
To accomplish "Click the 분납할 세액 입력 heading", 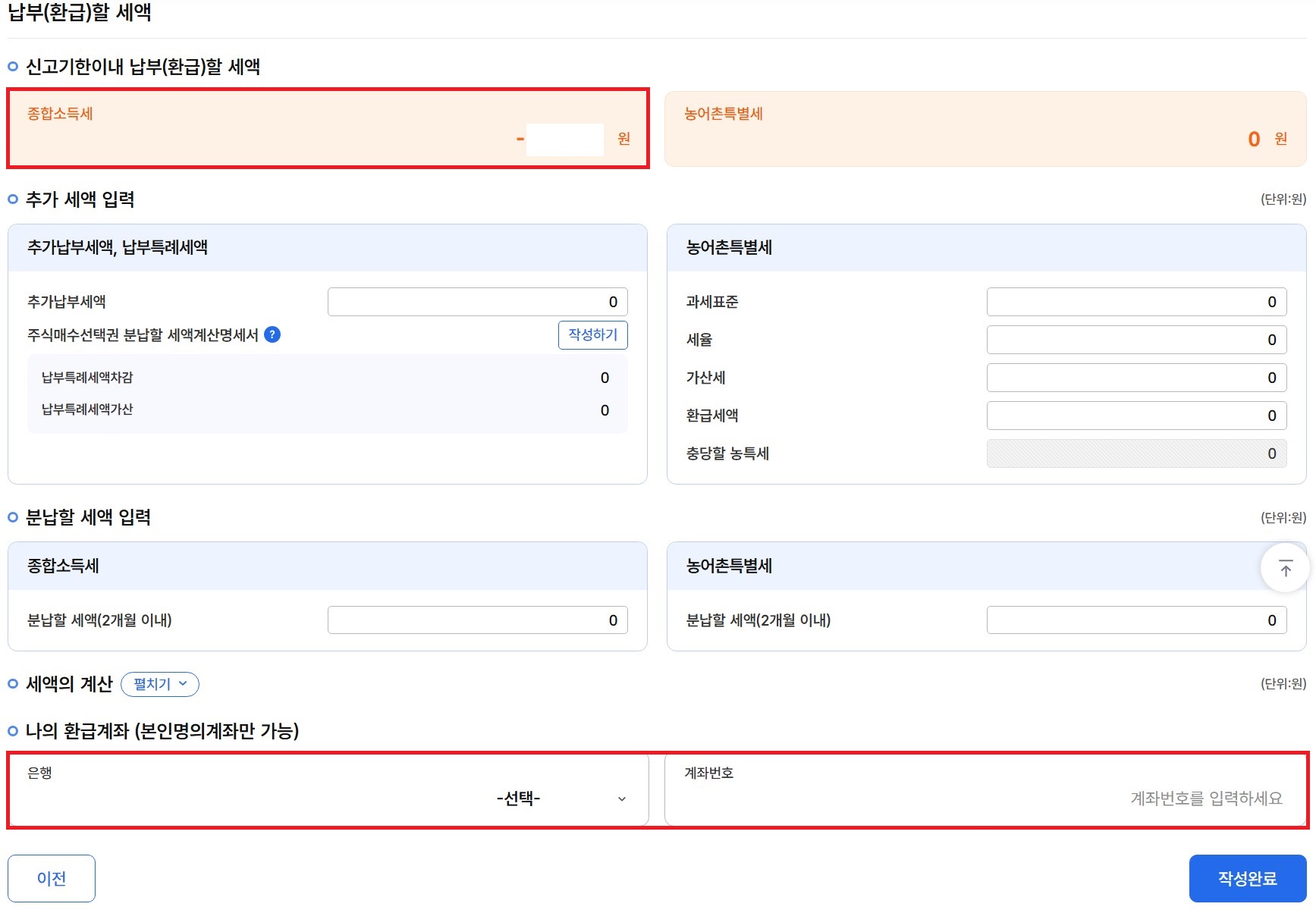I will [x=88, y=517].
